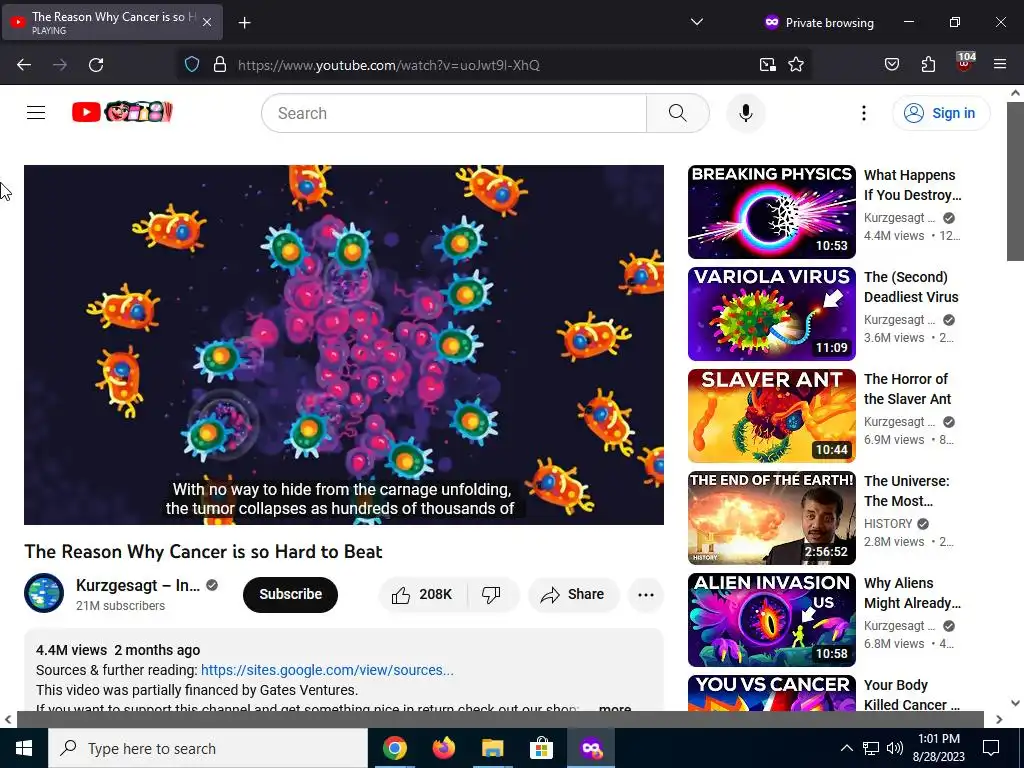
Task: Open the Kurzgesagt channel name link
Action: 138,585
